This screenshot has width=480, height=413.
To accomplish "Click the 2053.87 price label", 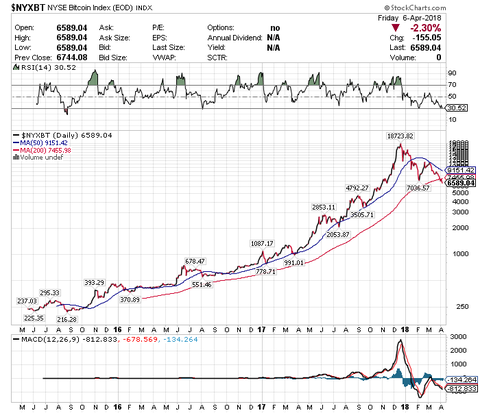I will (x=338, y=234).
